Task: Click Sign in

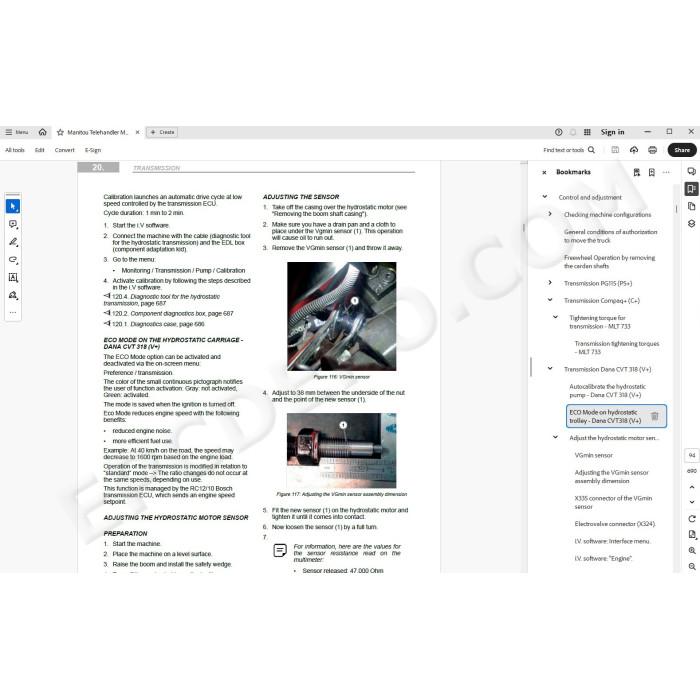Action: point(612,132)
